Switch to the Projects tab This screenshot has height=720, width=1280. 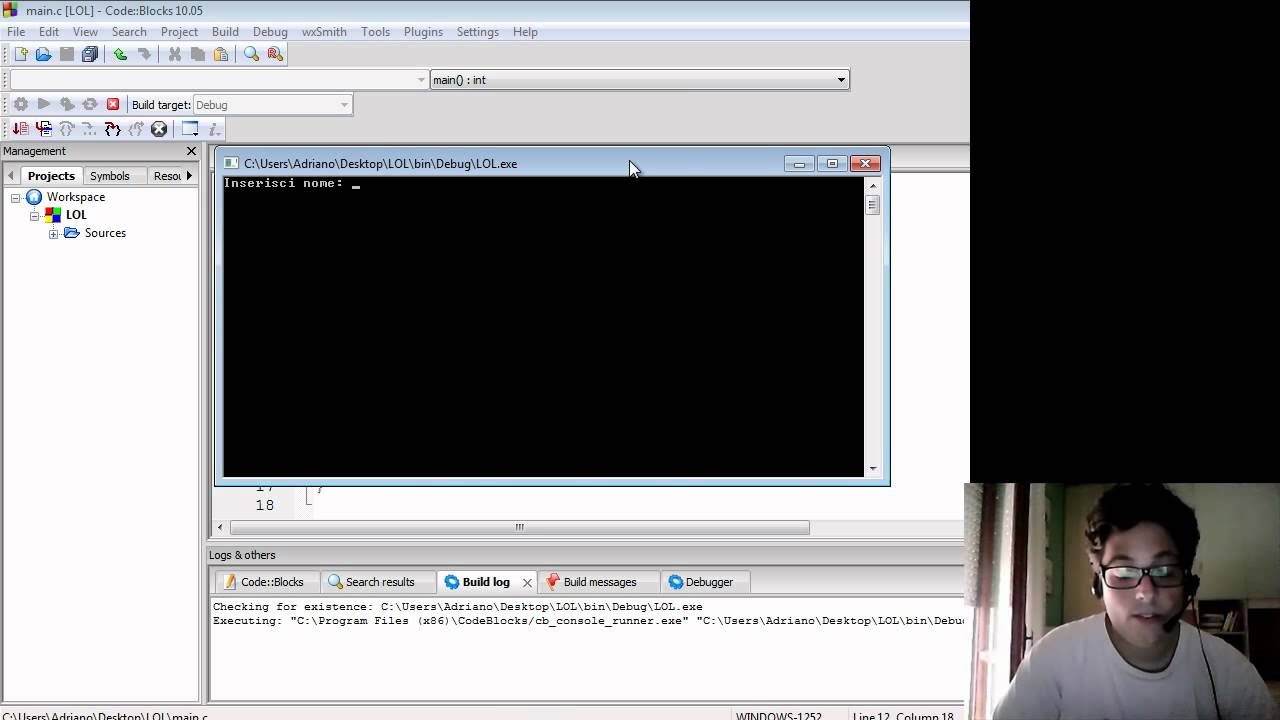coord(51,176)
